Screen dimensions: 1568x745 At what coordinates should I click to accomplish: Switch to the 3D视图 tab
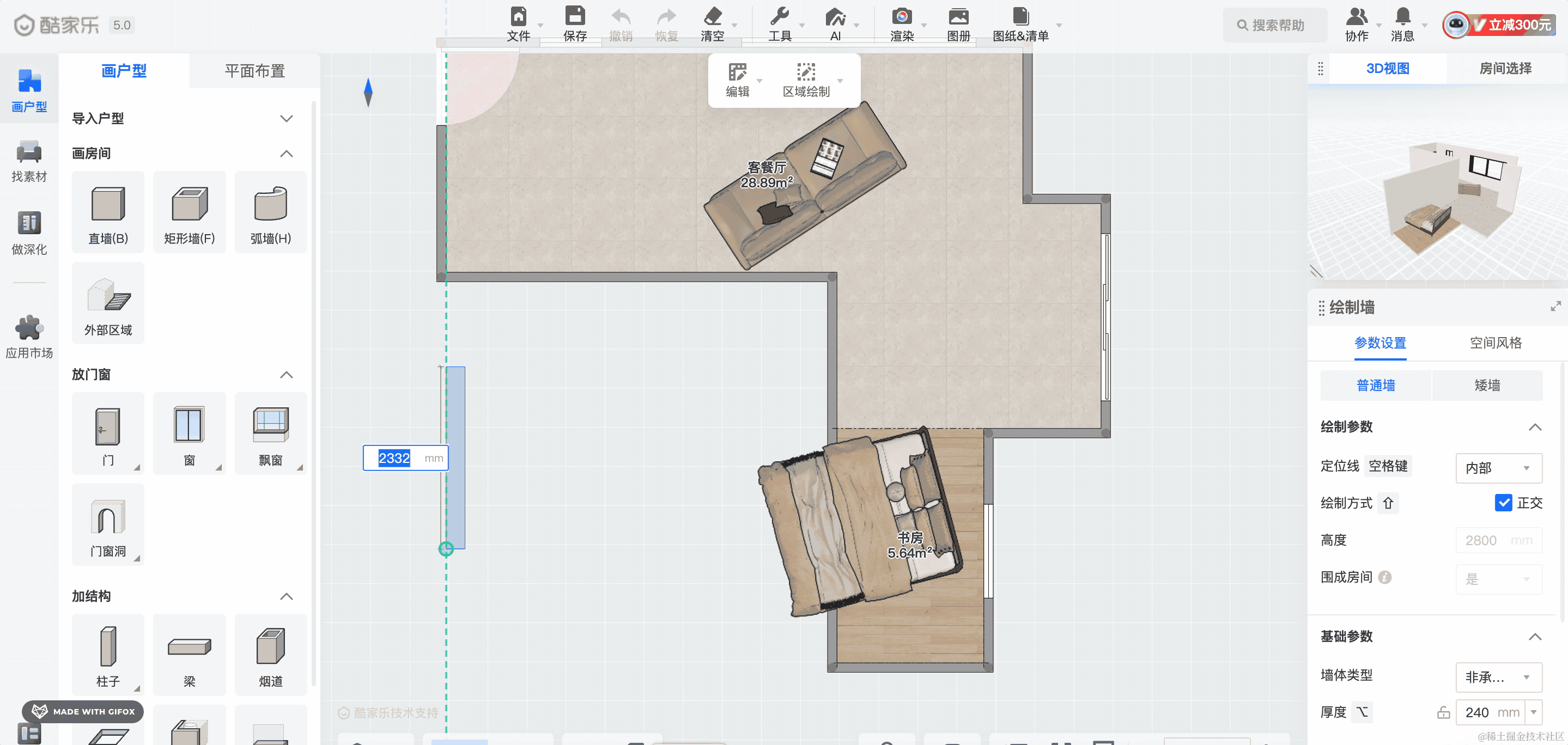click(1388, 68)
